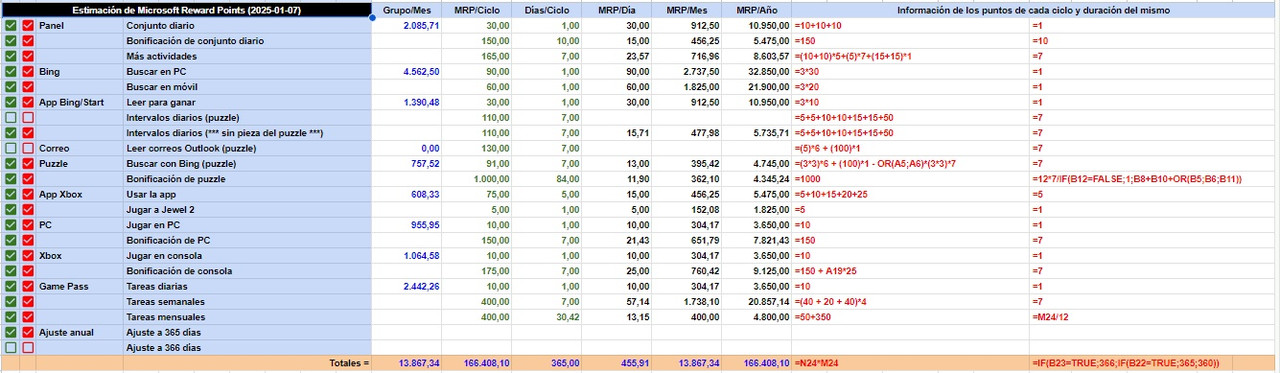The image size is (1280, 373).
Task: Select the formula cell =10+10+10
Action: point(910,25)
